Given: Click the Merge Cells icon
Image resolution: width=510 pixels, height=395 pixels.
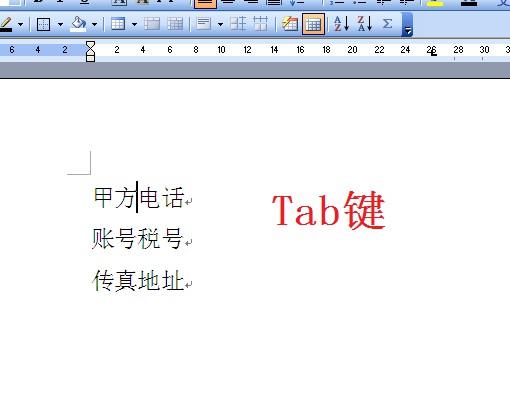Looking at the screenshot, I should click(152, 24).
